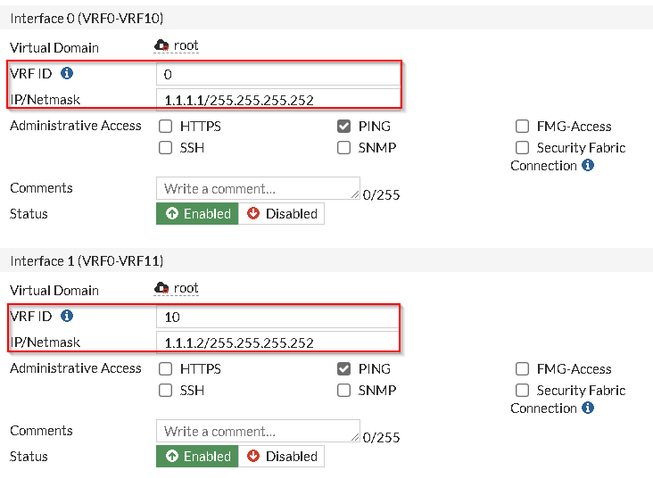The width and height of the screenshot is (653, 478).
Task: Set Interface 1 status to Enabled
Action: [x=197, y=456]
